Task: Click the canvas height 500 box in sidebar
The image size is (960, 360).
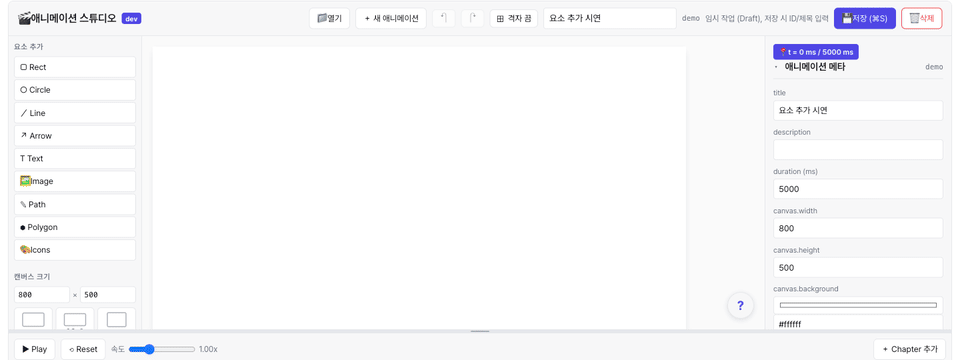Action: pos(108,294)
